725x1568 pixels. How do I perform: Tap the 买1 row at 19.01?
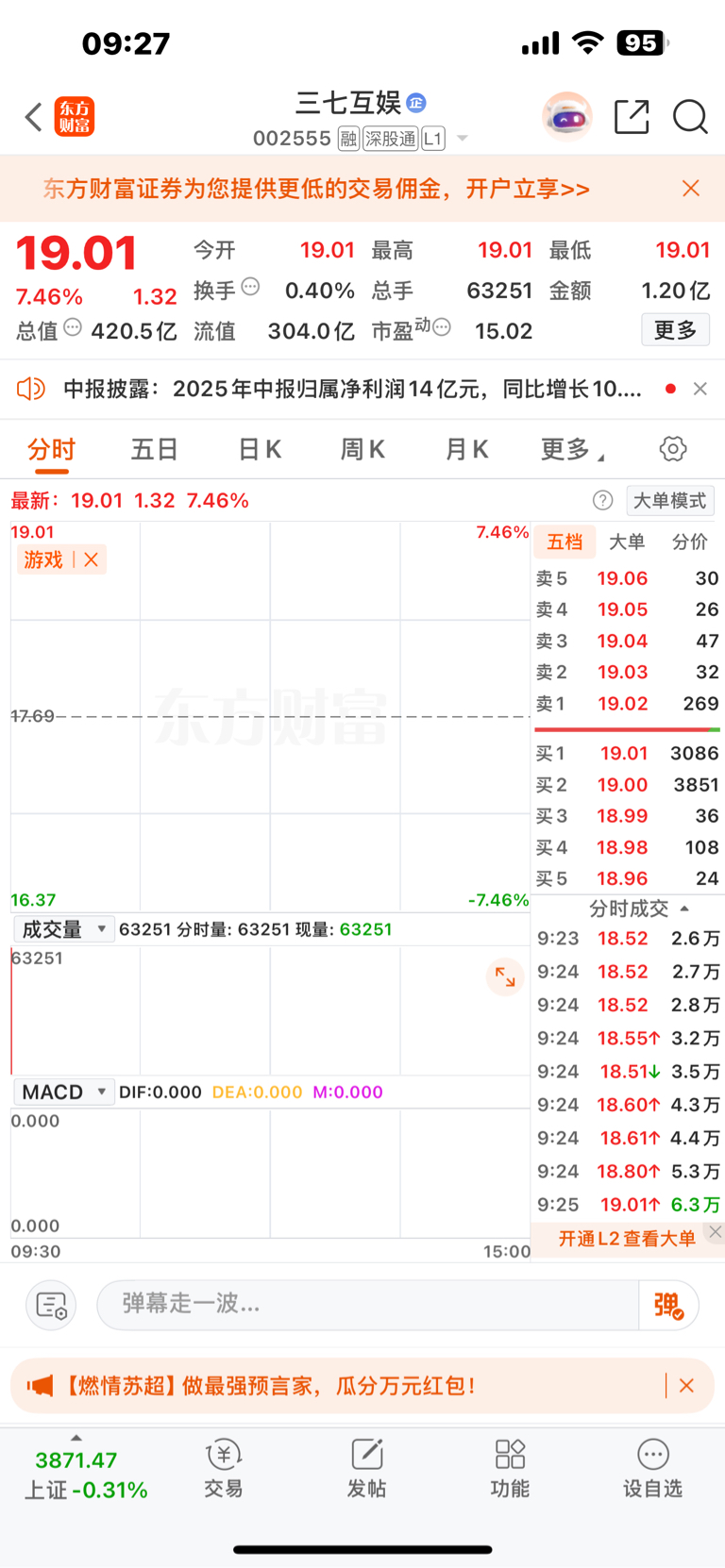(x=628, y=753)
